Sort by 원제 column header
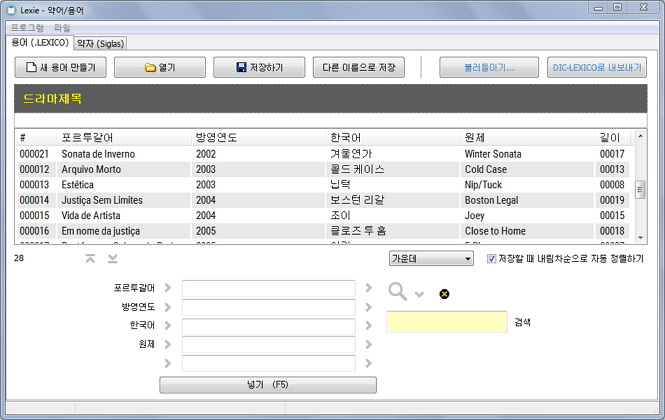Image resolution: width=665 pixels, height=420 pixels. [527, 137]
